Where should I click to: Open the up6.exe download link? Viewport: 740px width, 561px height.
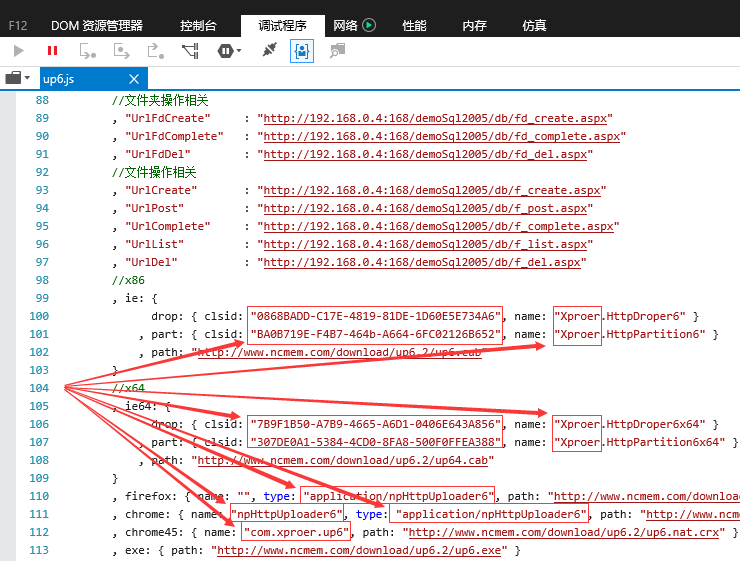click(359, 550)
